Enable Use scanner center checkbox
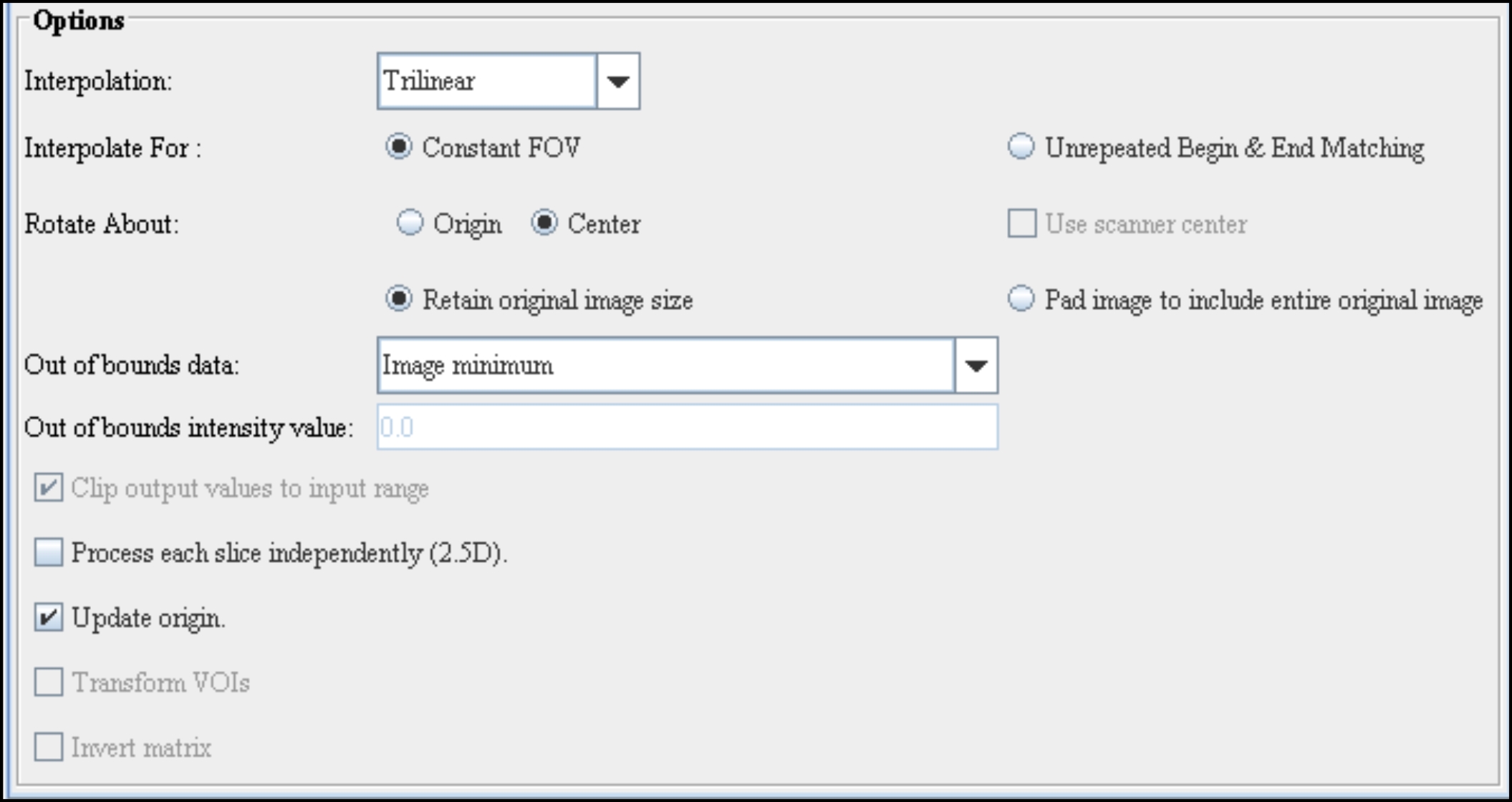The image size is (1512, 802). click(x=1022, y=223)
